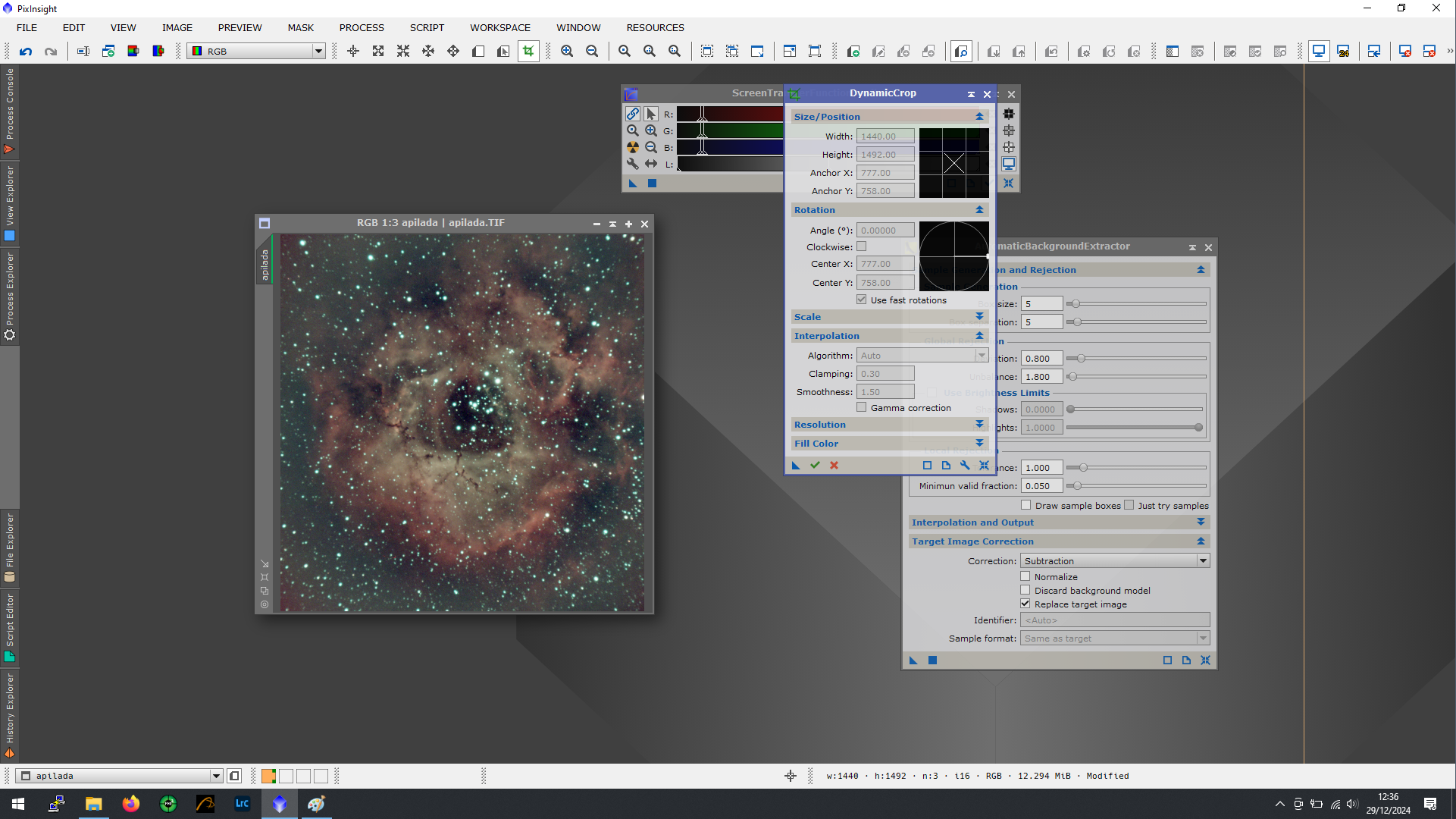
Task: Adjust the Minimum valid fraction slider
Action: tap(1136, 486)
